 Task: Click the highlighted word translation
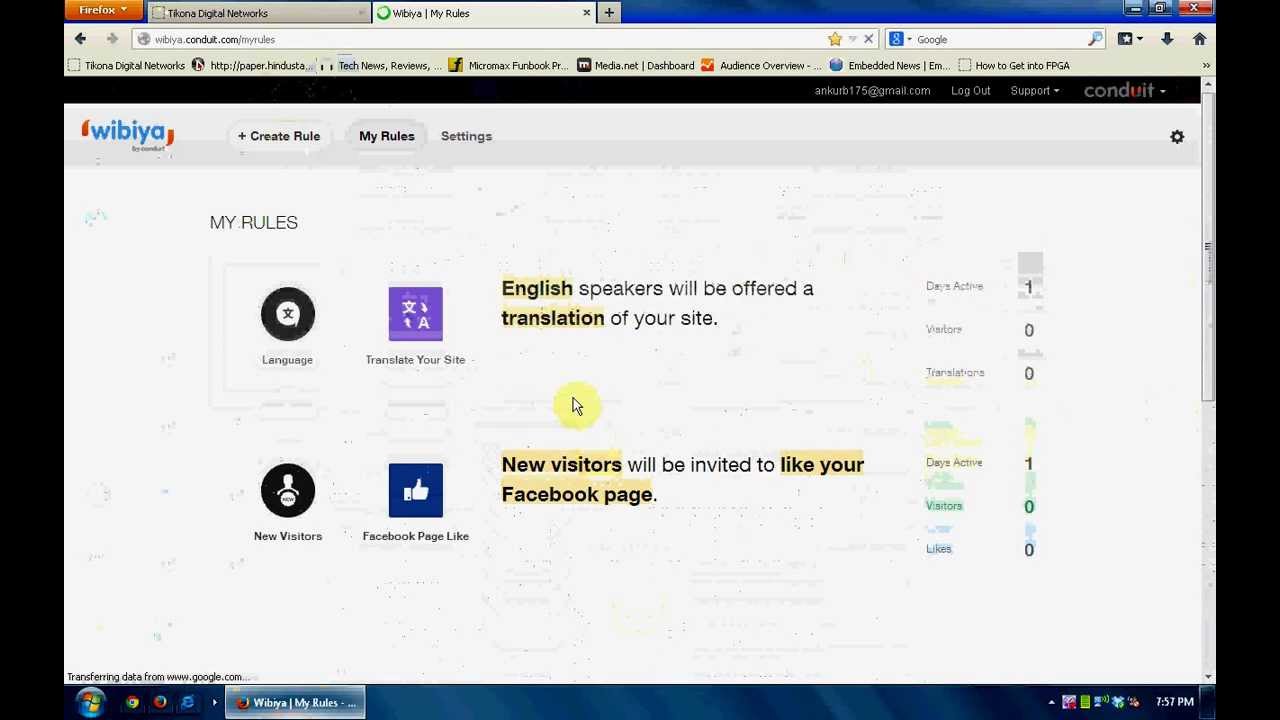point(553,318)
